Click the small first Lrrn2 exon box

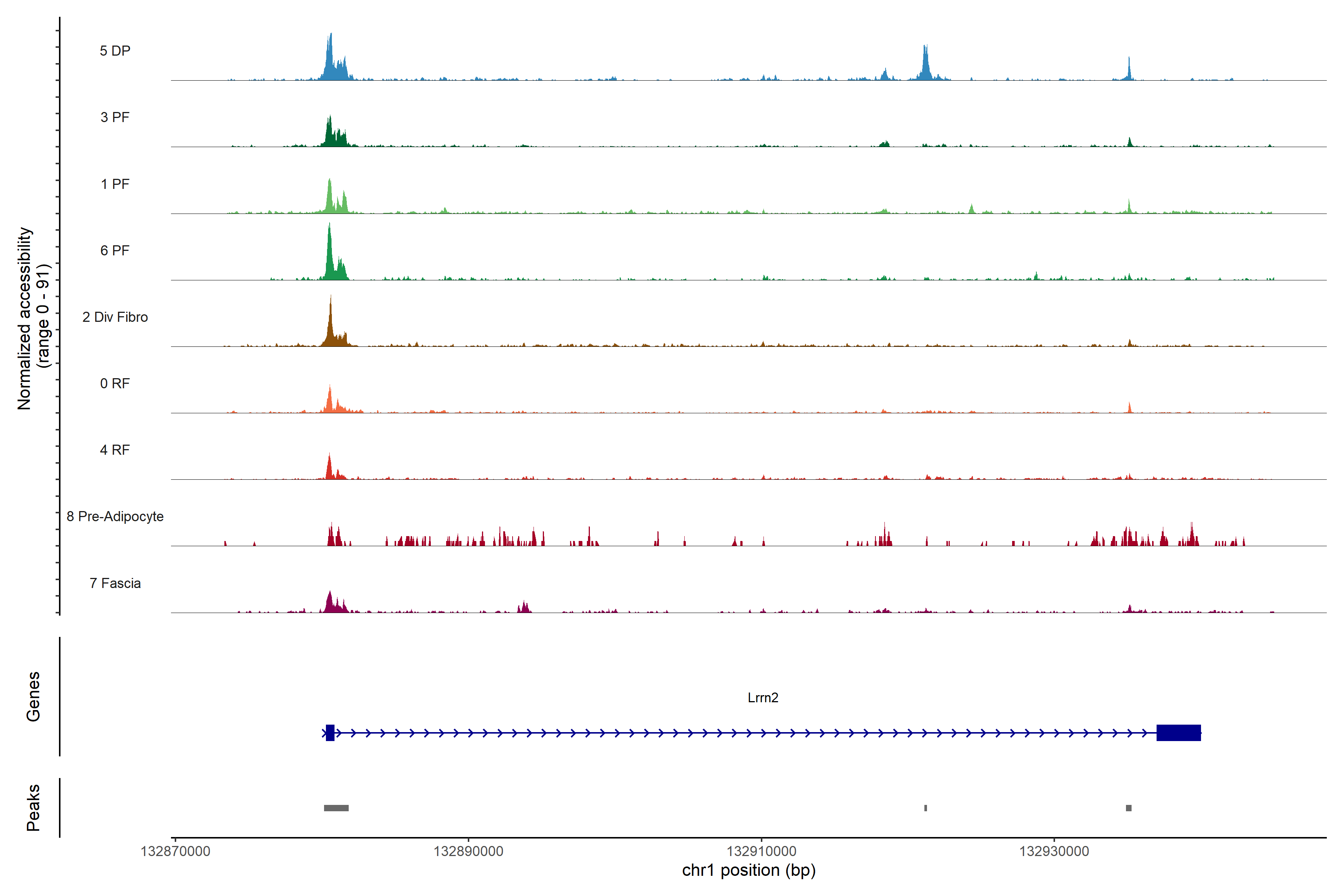point(330,732)
